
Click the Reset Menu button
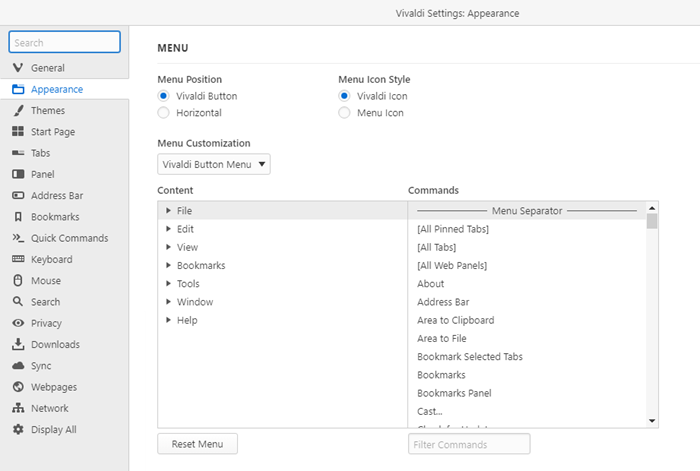coord(197,444)
